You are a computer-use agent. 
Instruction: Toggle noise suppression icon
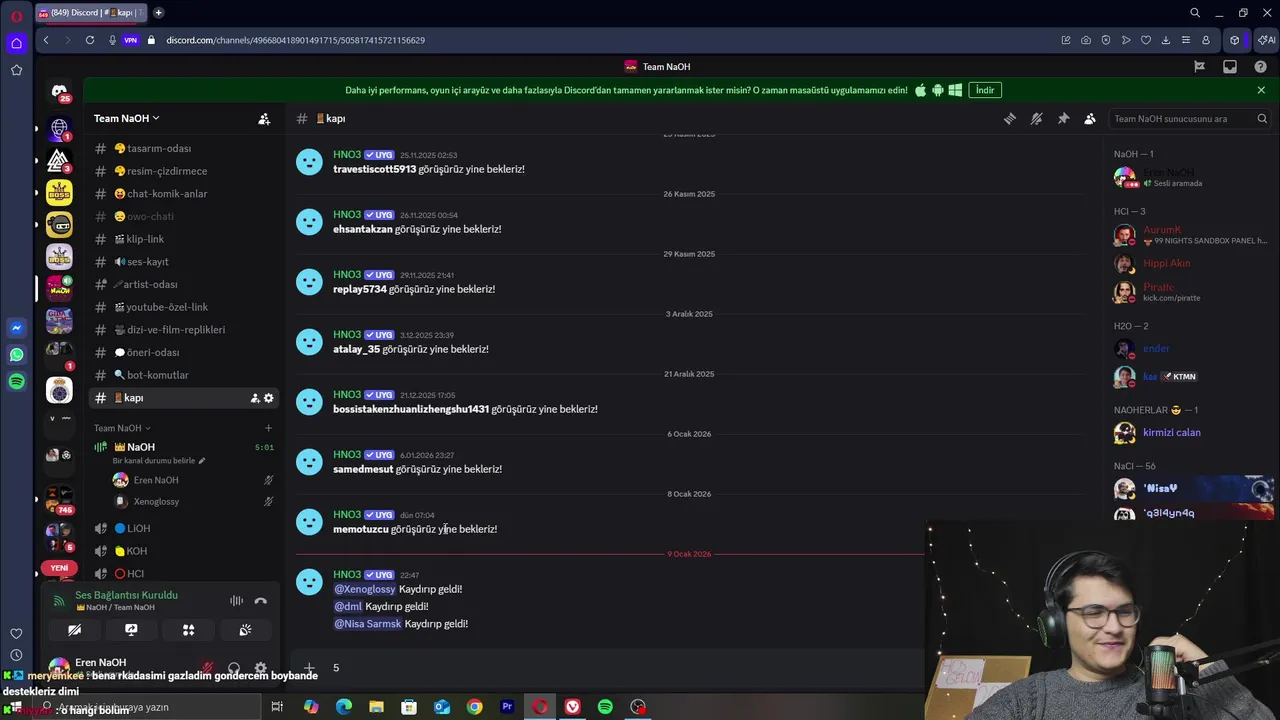click(x=237, y=601)
